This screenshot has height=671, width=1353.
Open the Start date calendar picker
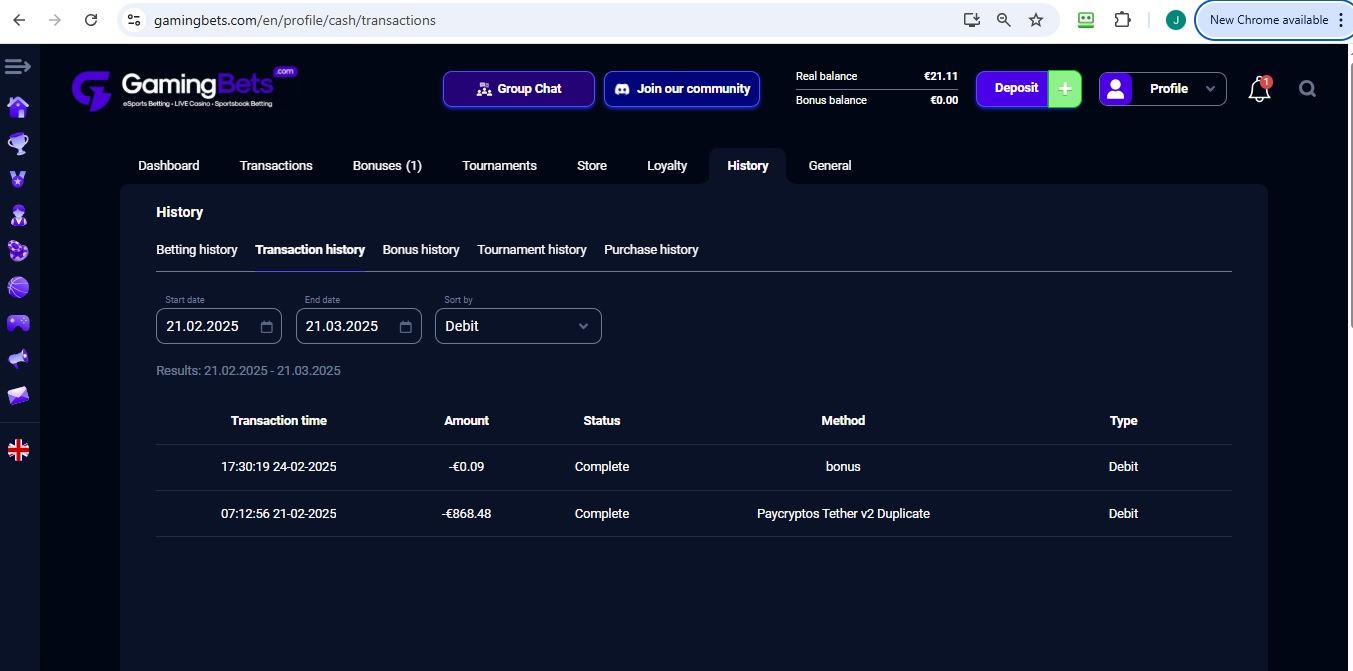click(x=266, y=327)
